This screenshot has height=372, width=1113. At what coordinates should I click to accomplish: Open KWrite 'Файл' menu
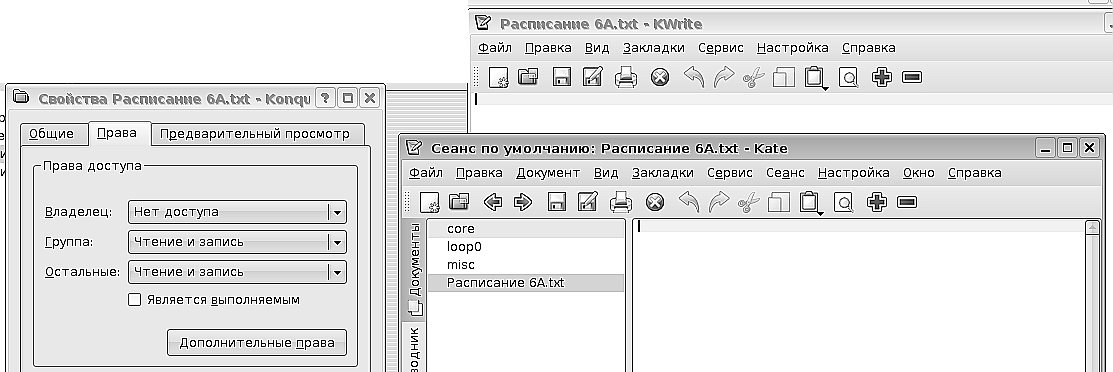point(495,48)
